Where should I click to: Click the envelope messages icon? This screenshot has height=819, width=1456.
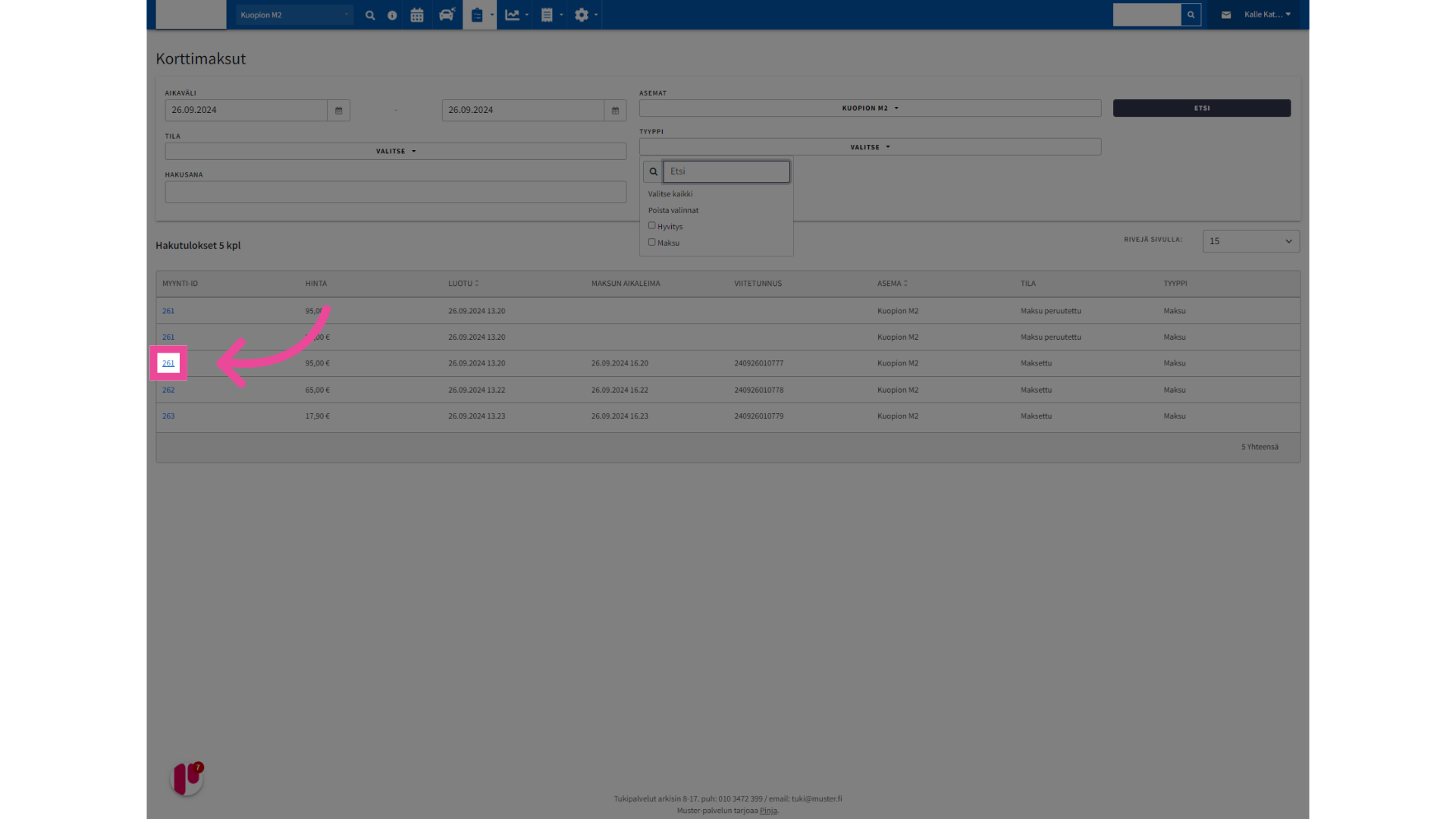coord(1226,15)
